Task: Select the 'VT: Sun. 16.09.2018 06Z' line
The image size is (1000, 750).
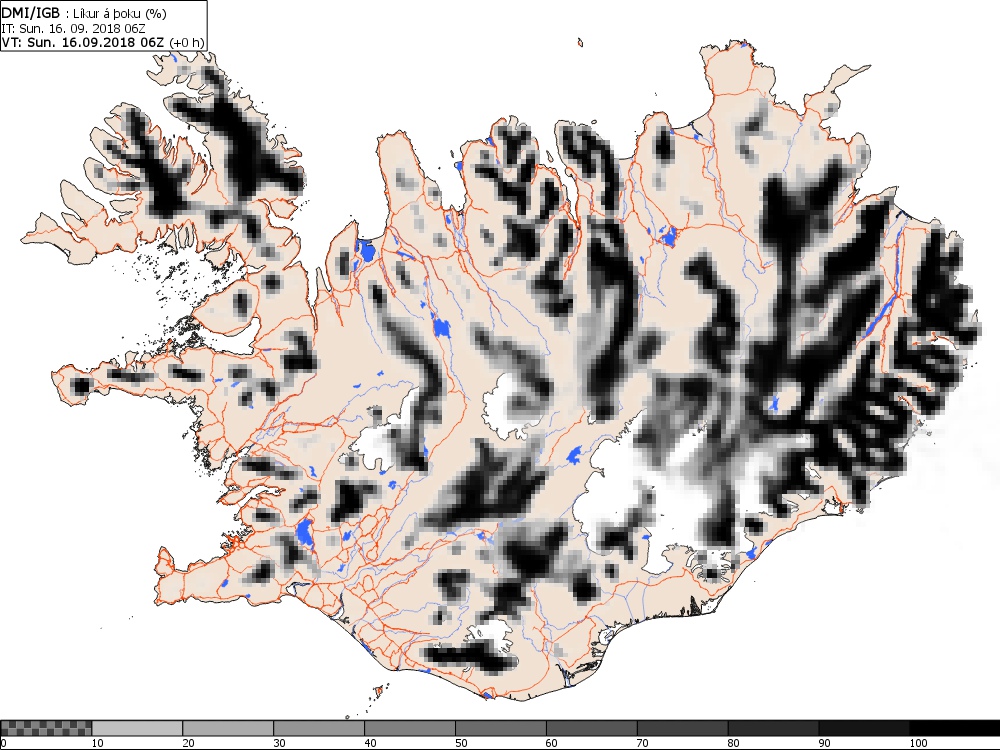Action: tap(83, 42)
